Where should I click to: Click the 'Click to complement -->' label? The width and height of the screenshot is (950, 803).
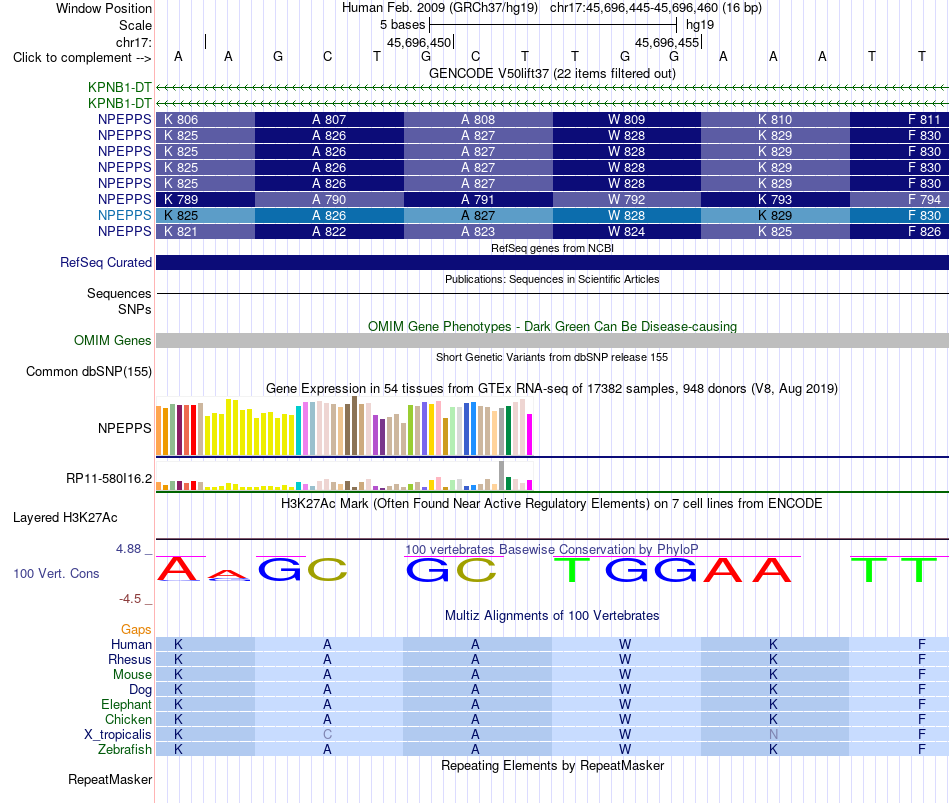tap(82, 58)
